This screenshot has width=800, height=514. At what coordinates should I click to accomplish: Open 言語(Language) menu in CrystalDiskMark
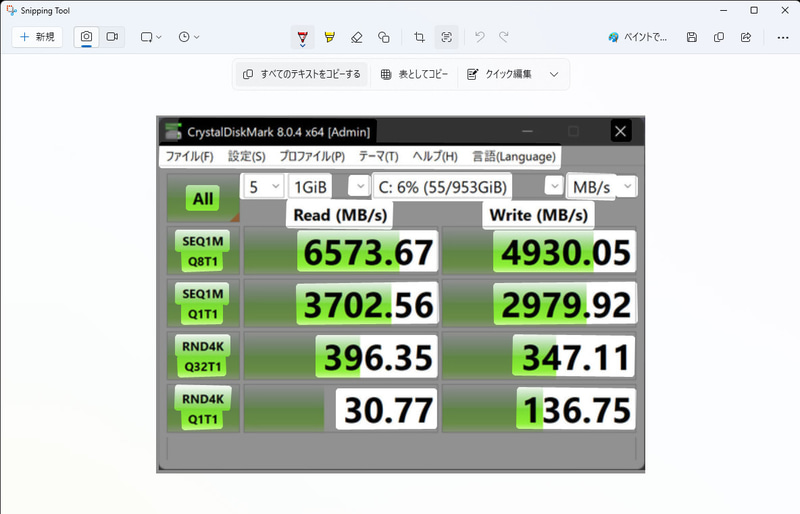pyautogui.click(x=514, y=156)
